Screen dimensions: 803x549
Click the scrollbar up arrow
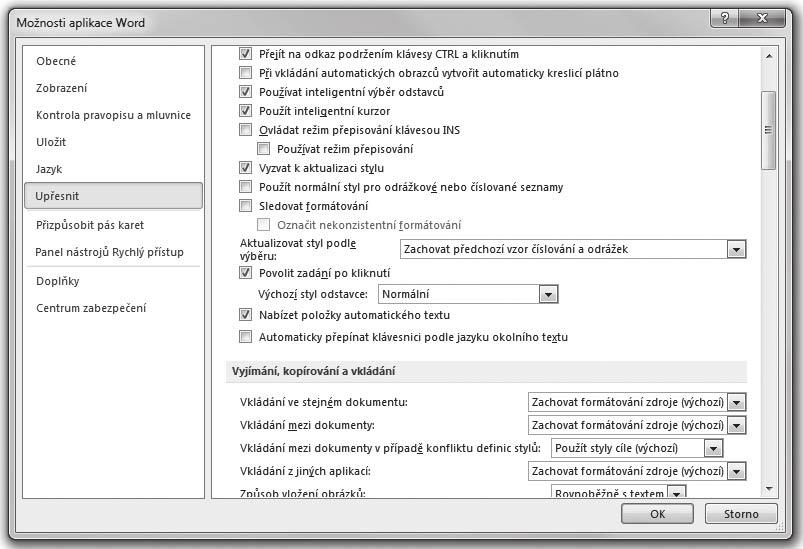click(769, 56)
